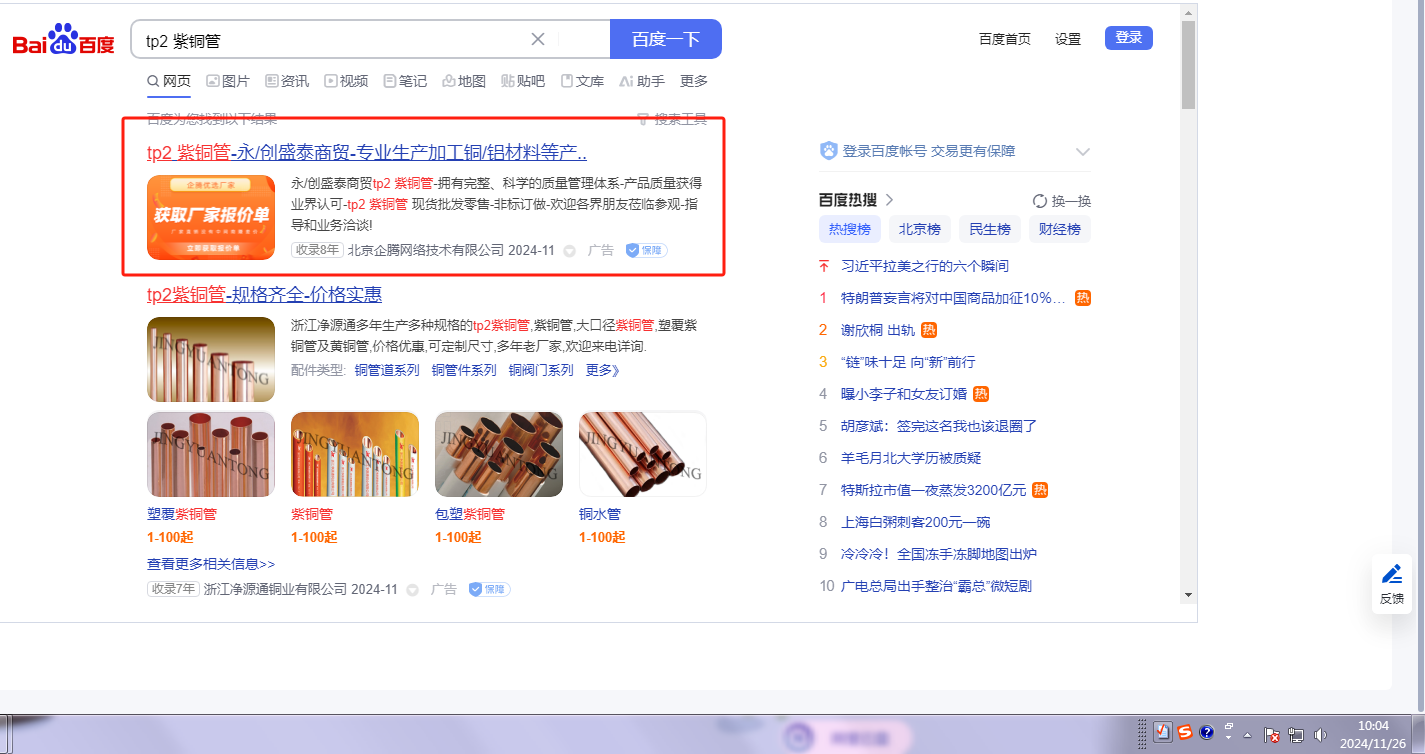Expand the 登录百度帐号 panel chevron
Image resolution: width=1425 pixels, height=754 pixels.
pos(1082,152)
